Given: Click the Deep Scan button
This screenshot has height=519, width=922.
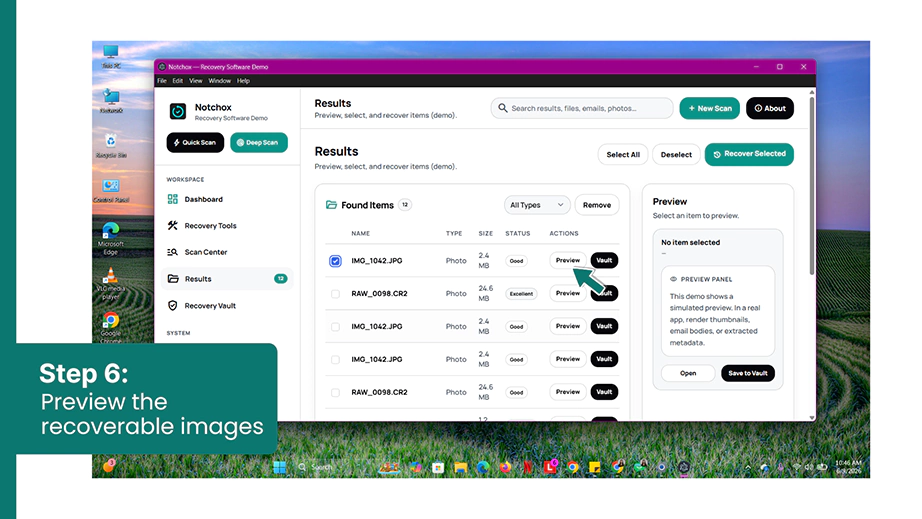Looking at the screenshot, I should [259, 142].
